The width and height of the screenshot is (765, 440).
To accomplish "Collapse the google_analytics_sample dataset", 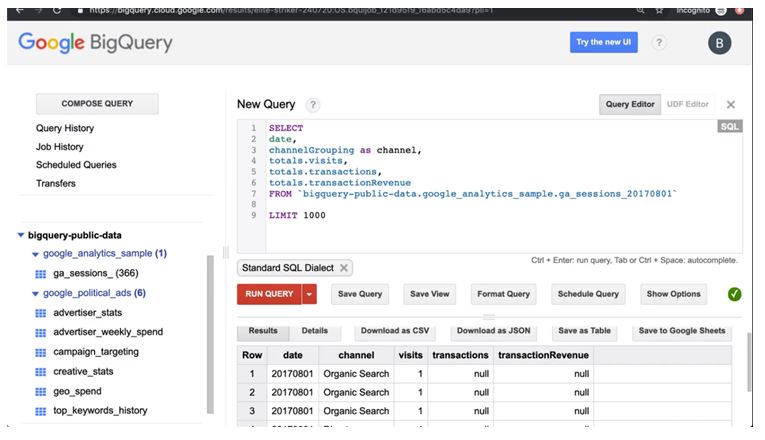I will [x=35, y=254].
